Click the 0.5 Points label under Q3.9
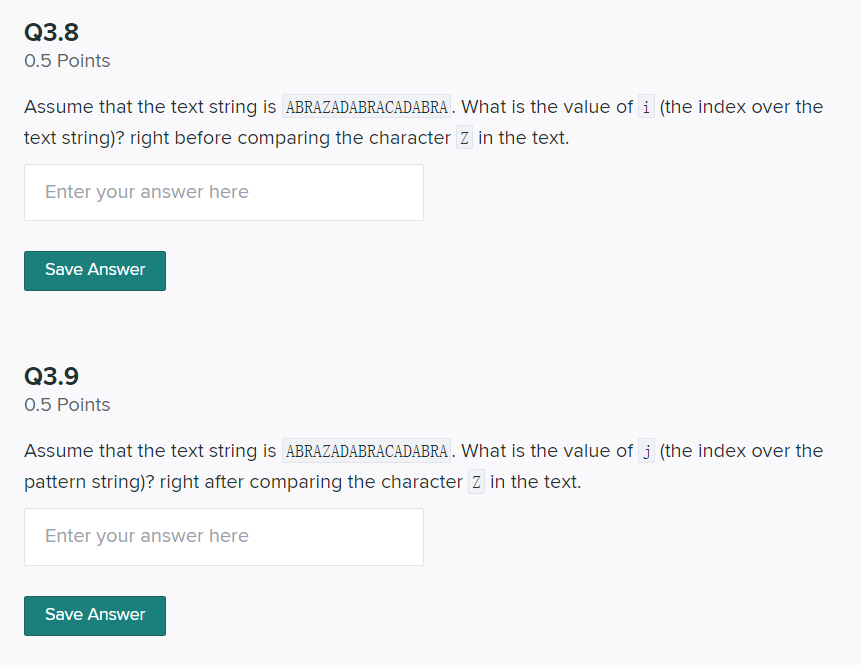The width and height of the screenshot is (861, 665). (x=67, y=405)
